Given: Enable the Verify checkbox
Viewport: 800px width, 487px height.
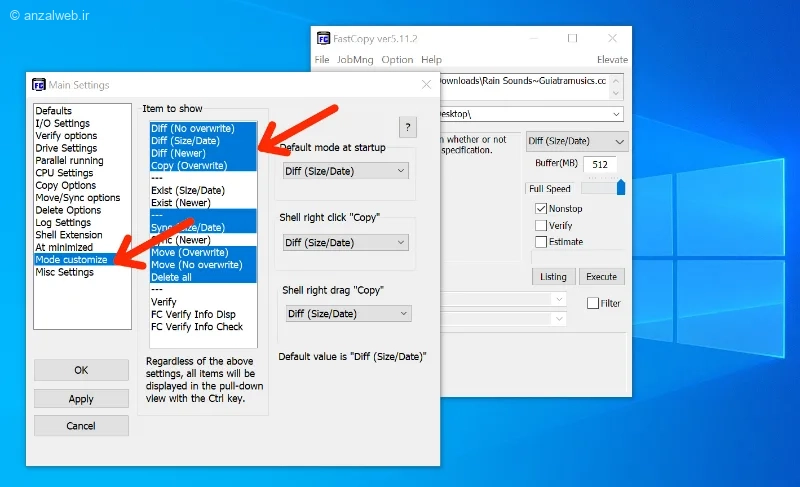Looking at the screenshot, I should point(541,225).
